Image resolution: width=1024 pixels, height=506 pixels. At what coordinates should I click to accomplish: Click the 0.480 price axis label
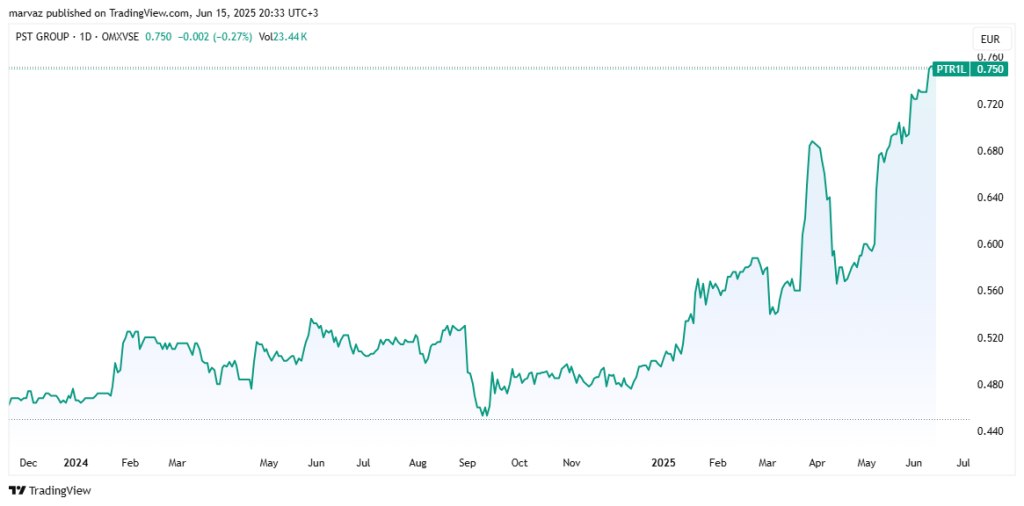[x=989, y=385]
